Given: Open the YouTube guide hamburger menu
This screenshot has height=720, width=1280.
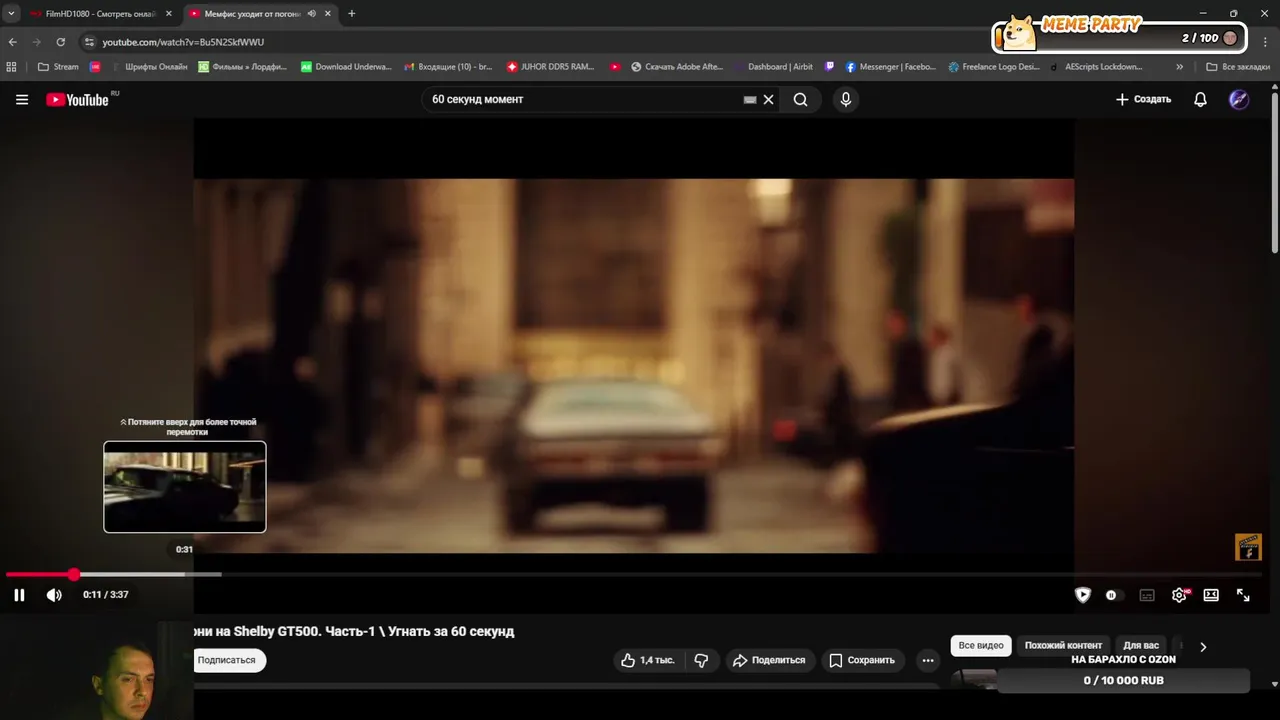Looking at the screenshot, I should point(22,99).
